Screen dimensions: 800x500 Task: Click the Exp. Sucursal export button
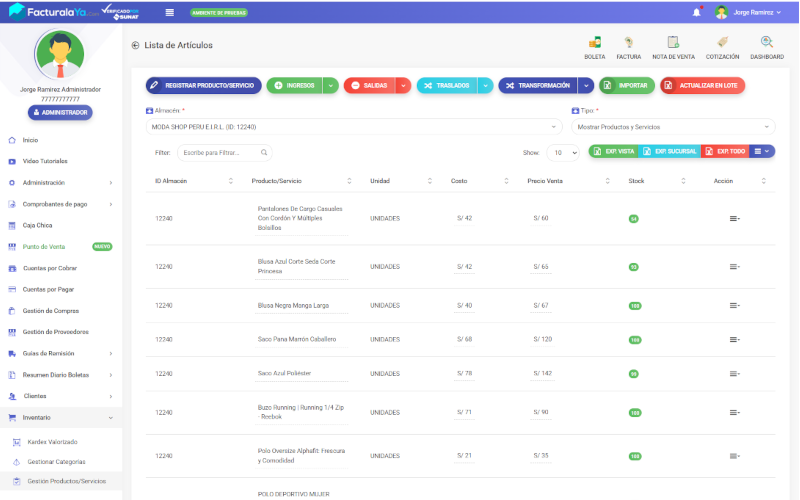pos(669,152)
